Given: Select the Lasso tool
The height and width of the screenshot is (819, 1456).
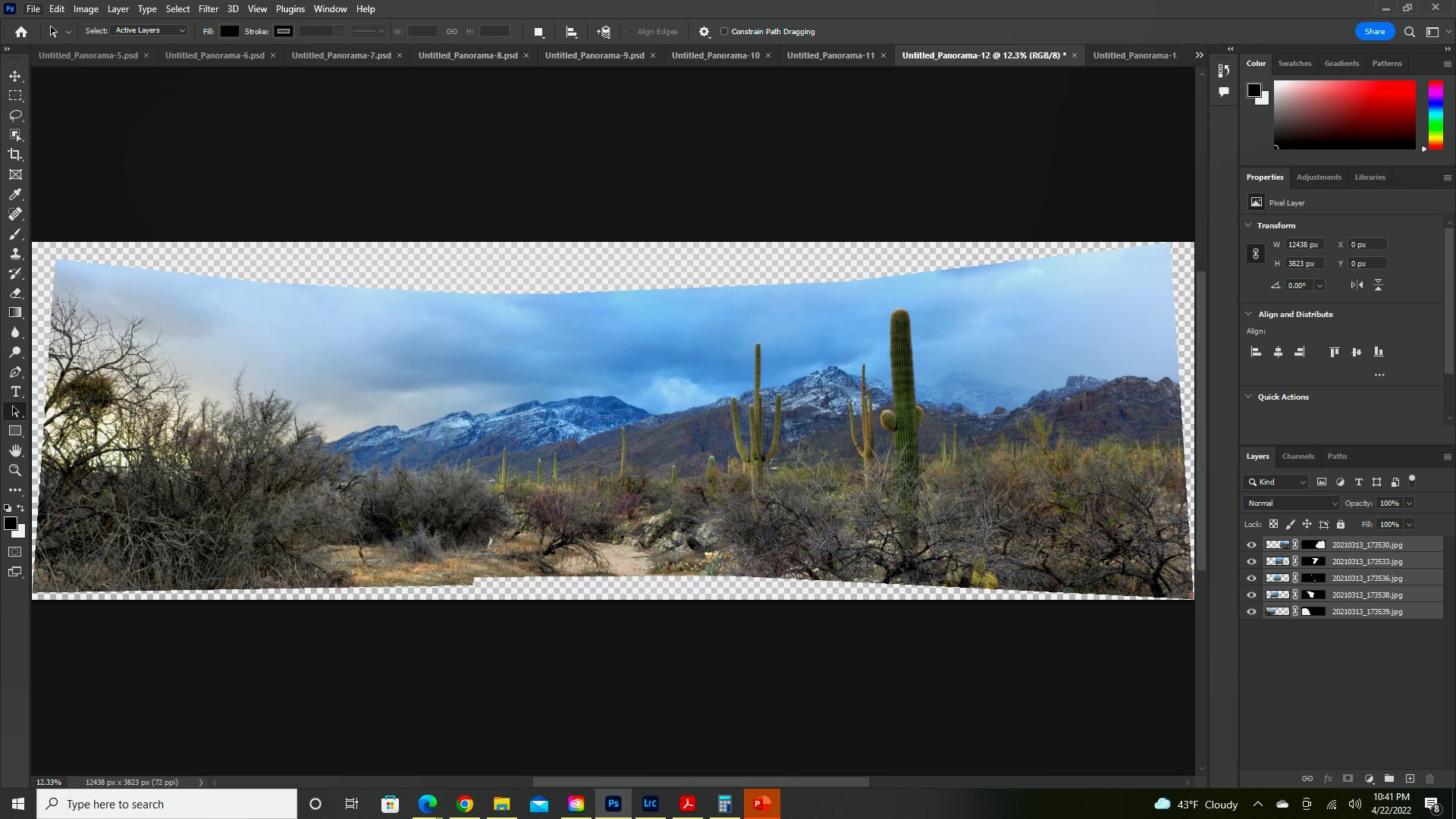Looking at the screenshot, I should pos(15,115).
